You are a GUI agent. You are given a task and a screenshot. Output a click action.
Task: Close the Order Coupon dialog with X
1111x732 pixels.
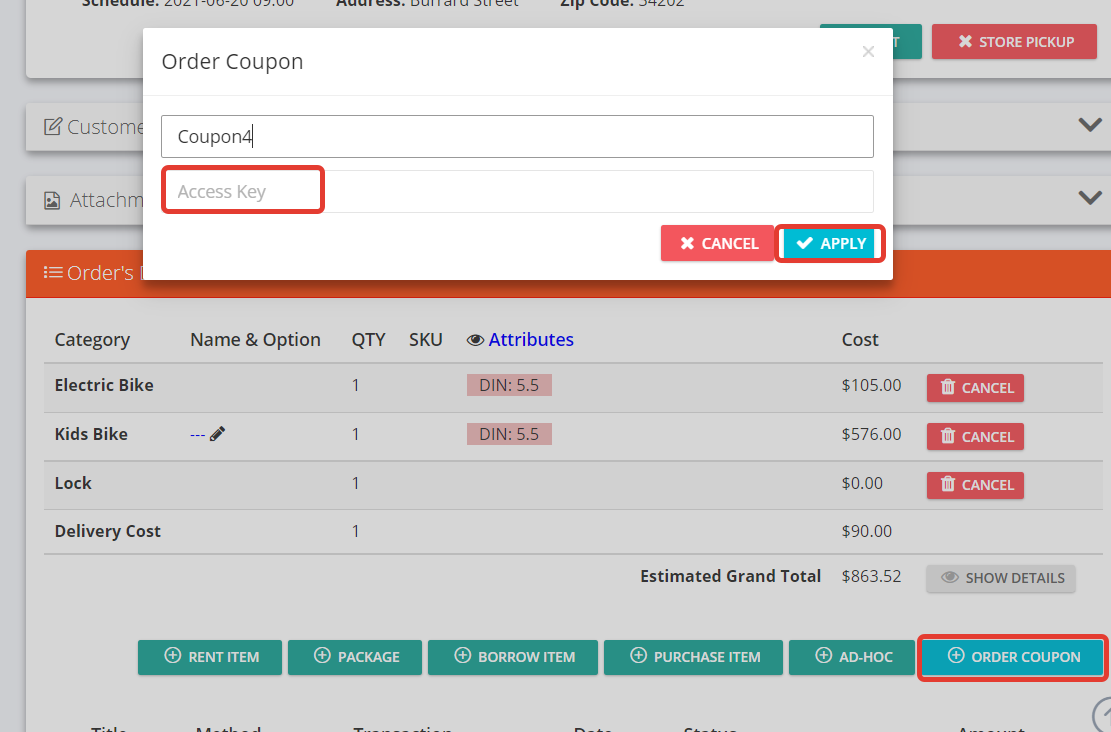tap(868, 52)
